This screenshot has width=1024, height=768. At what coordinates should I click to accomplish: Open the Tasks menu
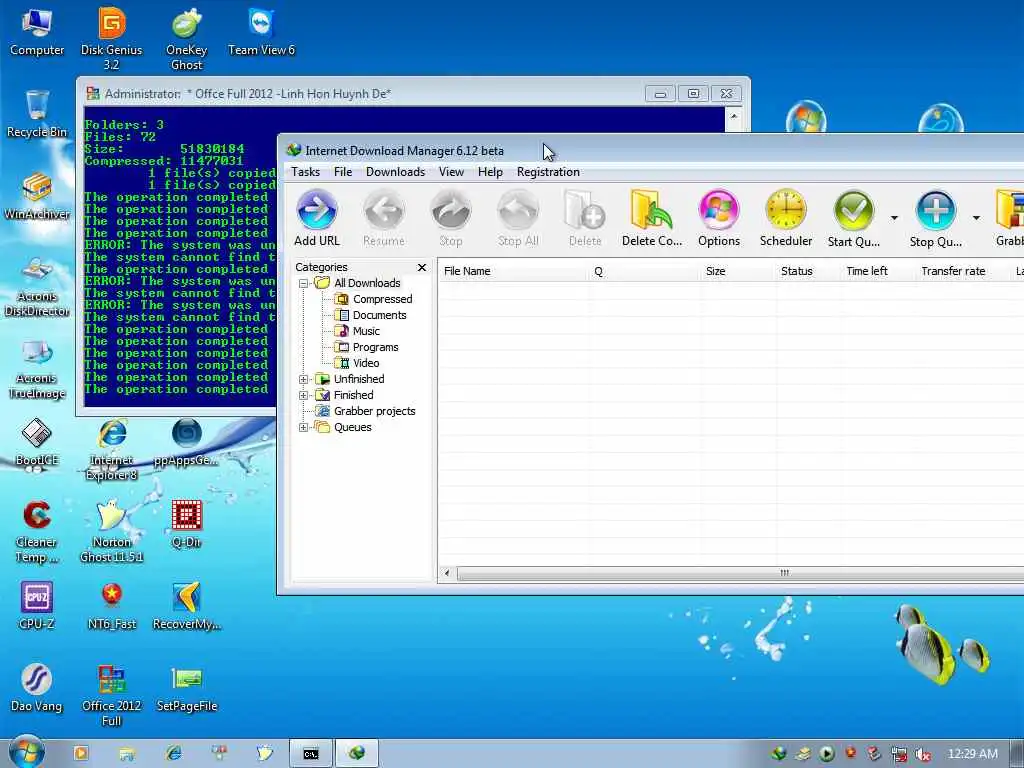coord(306,172)
